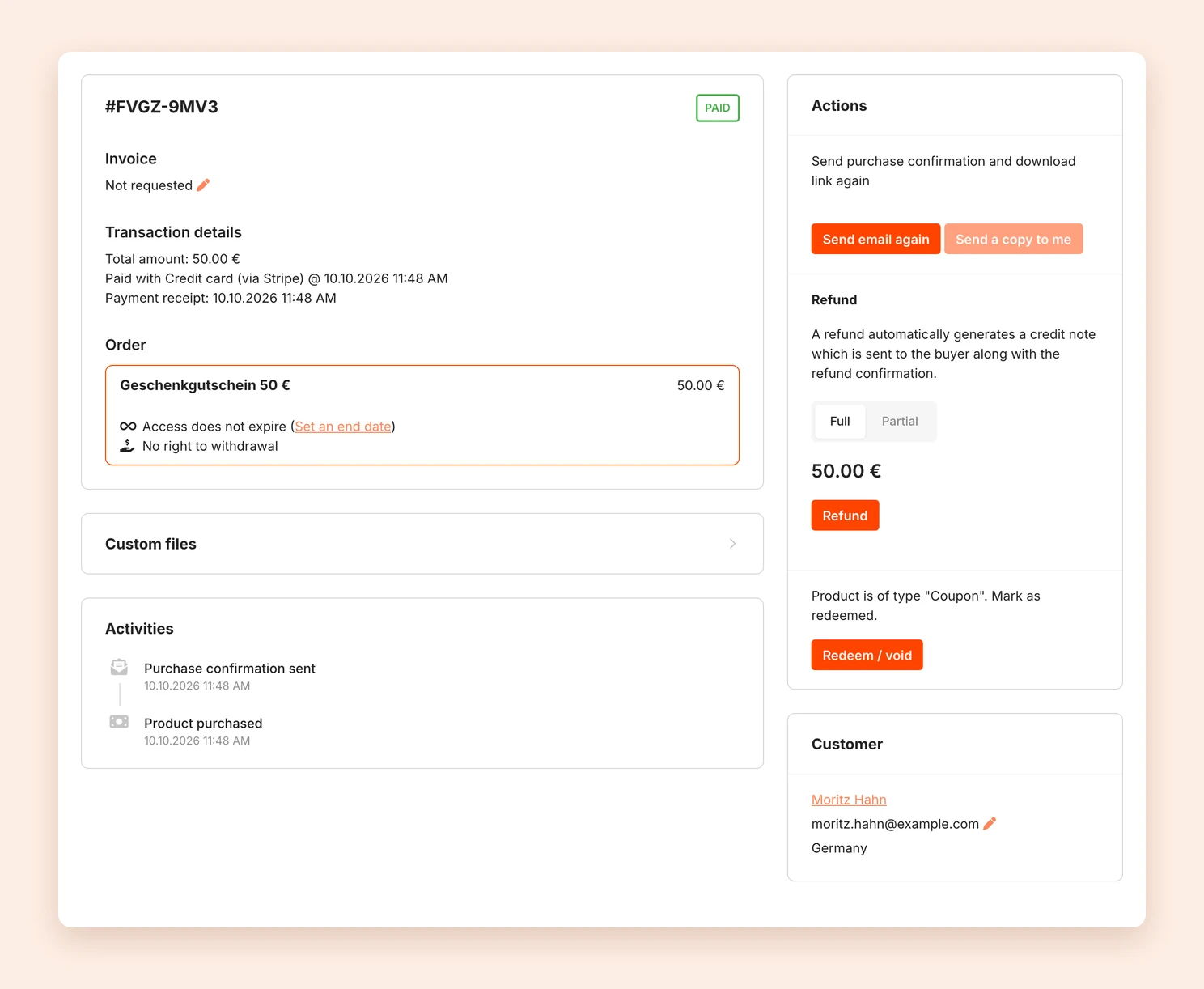Open Moritz Hahn customer profile
The height and width of the screenshot is (989, 1204).
[x=849, y=800]
